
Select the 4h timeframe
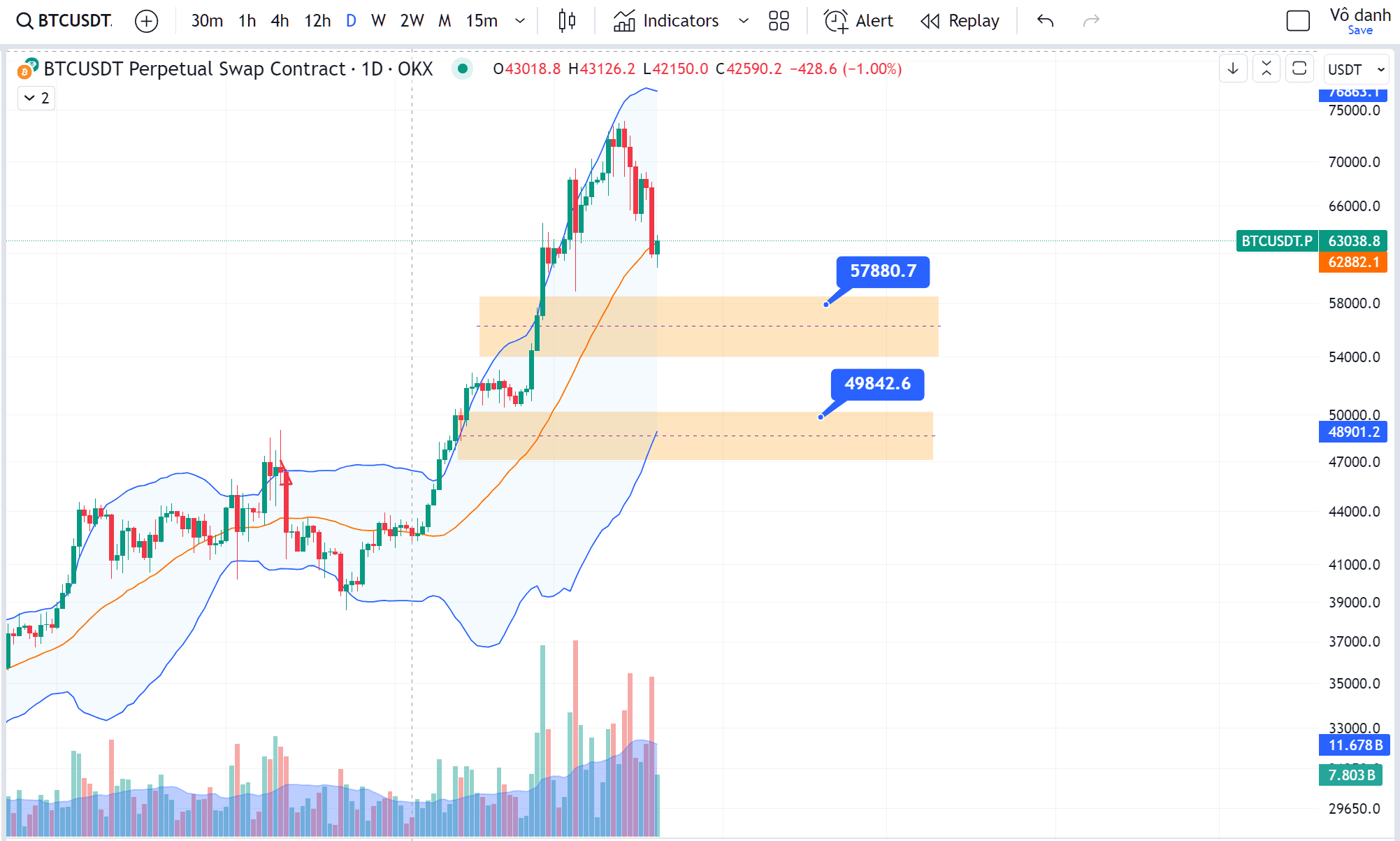click(x=279, y=21)
